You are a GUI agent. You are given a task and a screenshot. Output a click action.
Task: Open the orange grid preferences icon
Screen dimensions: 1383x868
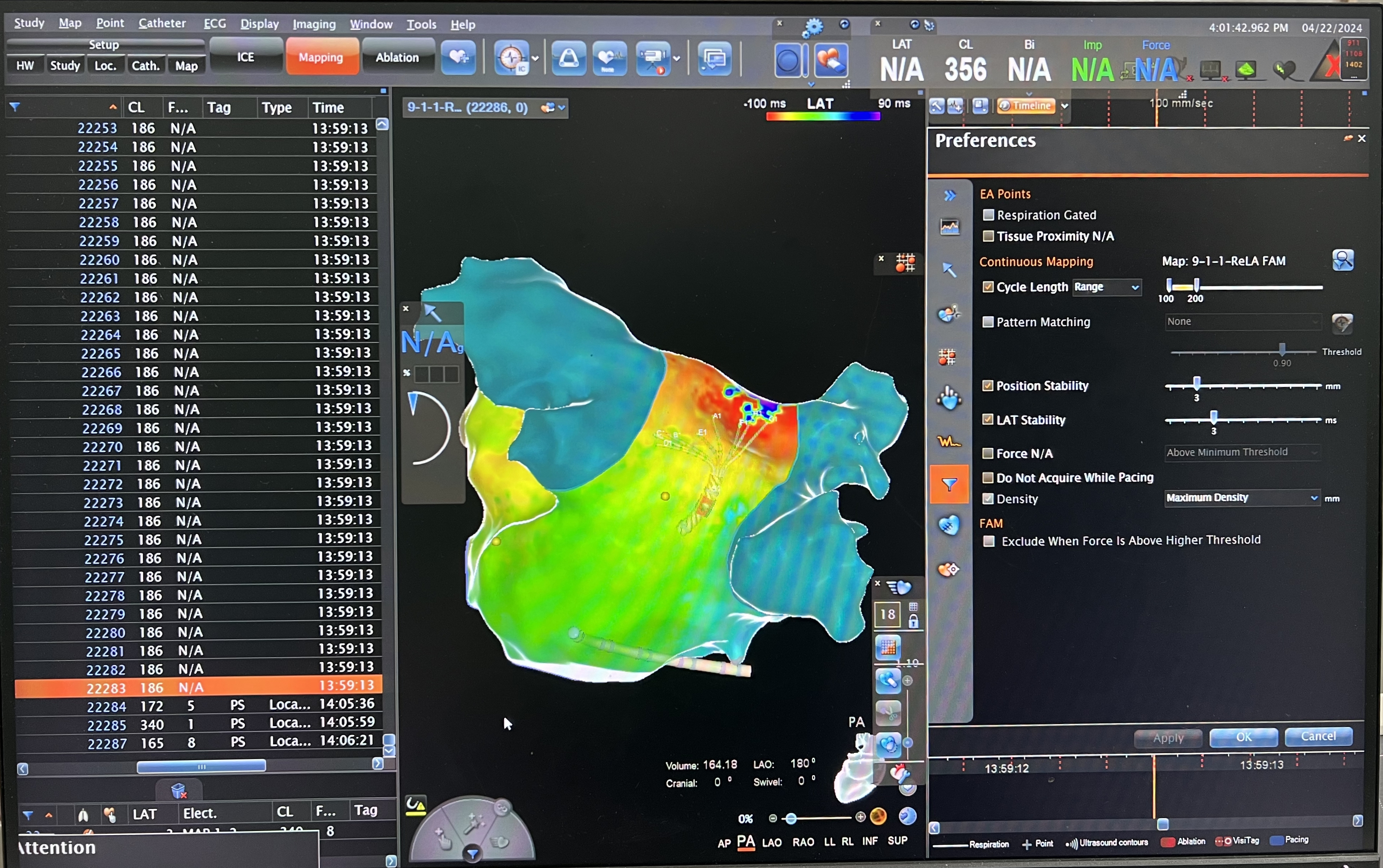point(947,356)
